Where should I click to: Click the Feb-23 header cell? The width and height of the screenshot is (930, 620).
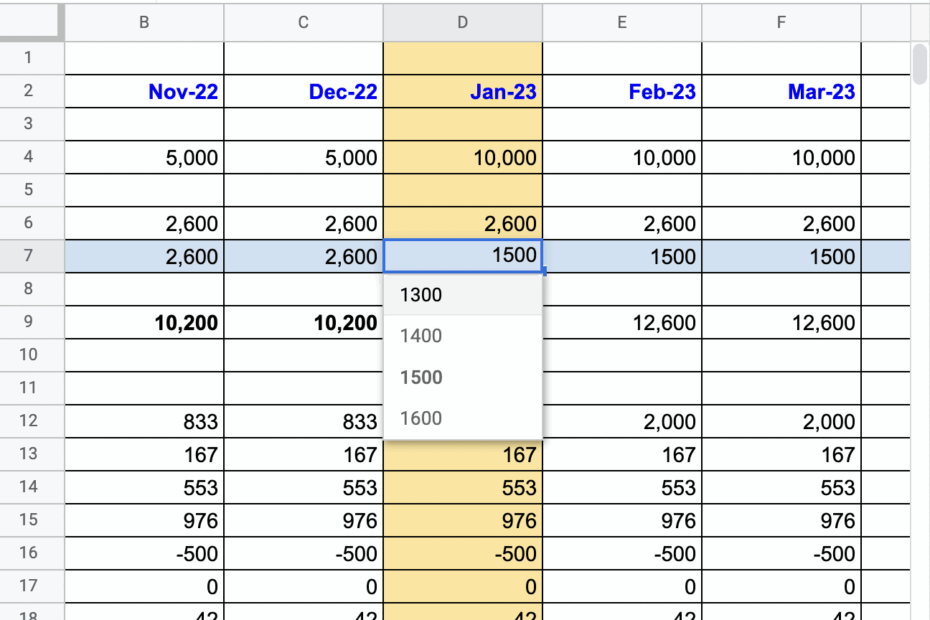click(x=622, y=91)
